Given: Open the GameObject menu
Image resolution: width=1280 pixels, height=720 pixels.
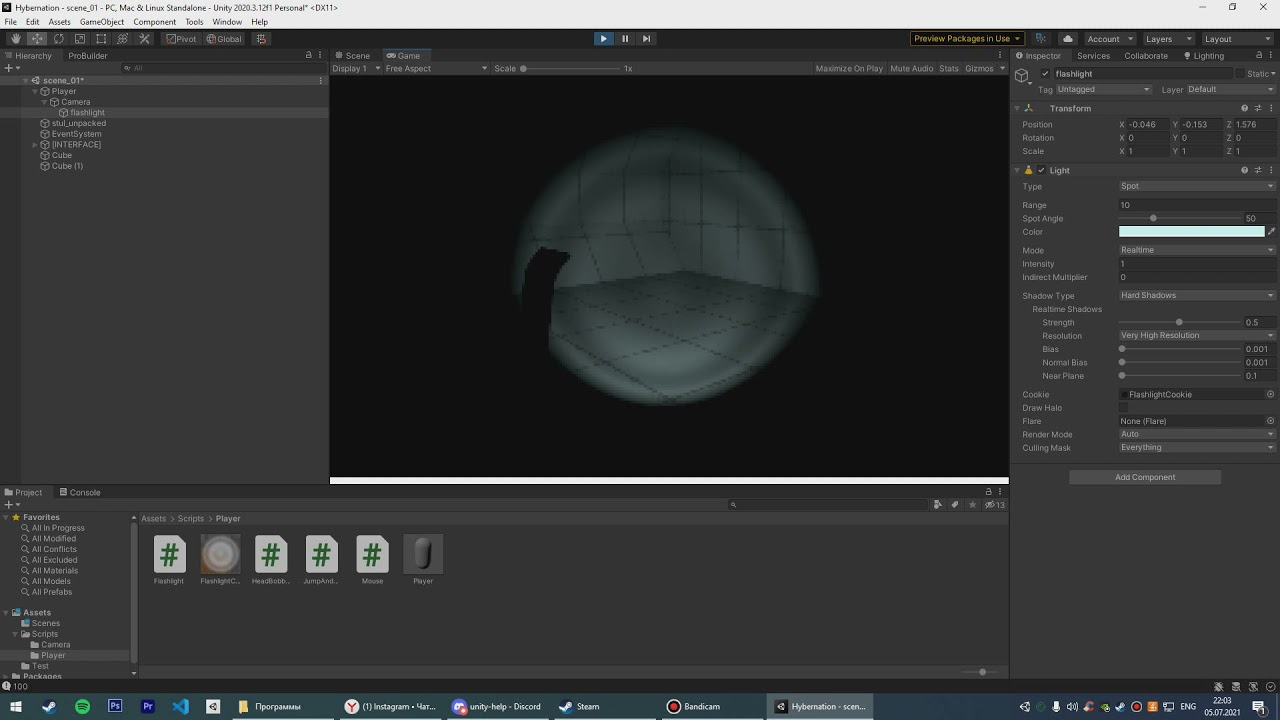Looking at the screenshot, I should pyautogui.click(x=102, y=21).
